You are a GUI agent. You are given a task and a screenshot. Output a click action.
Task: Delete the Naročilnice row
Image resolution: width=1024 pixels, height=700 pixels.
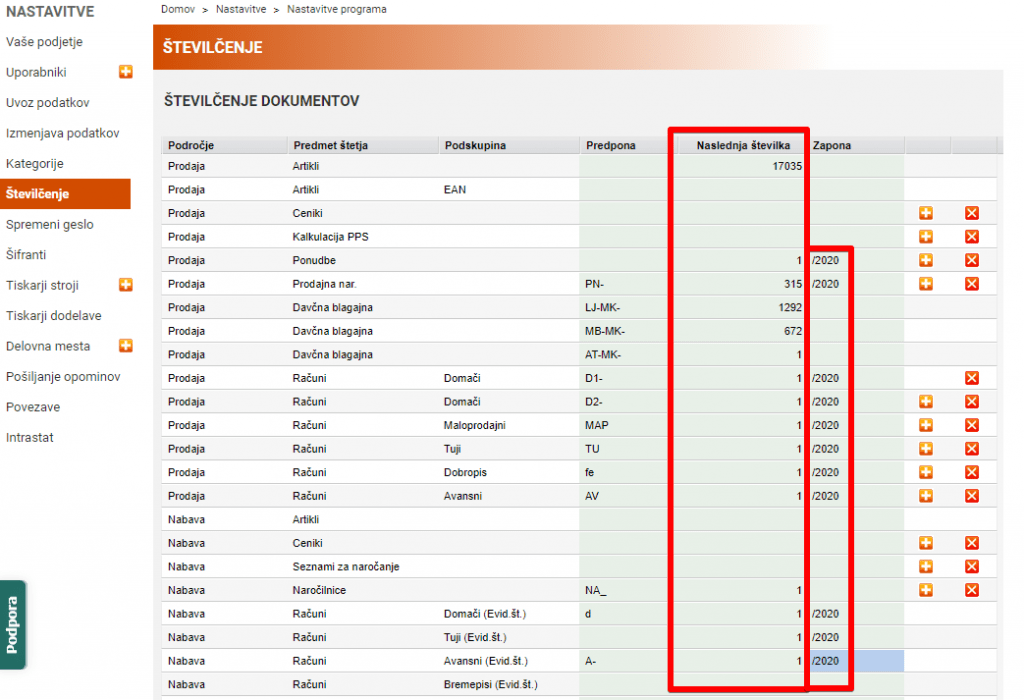tap(972, 590)
